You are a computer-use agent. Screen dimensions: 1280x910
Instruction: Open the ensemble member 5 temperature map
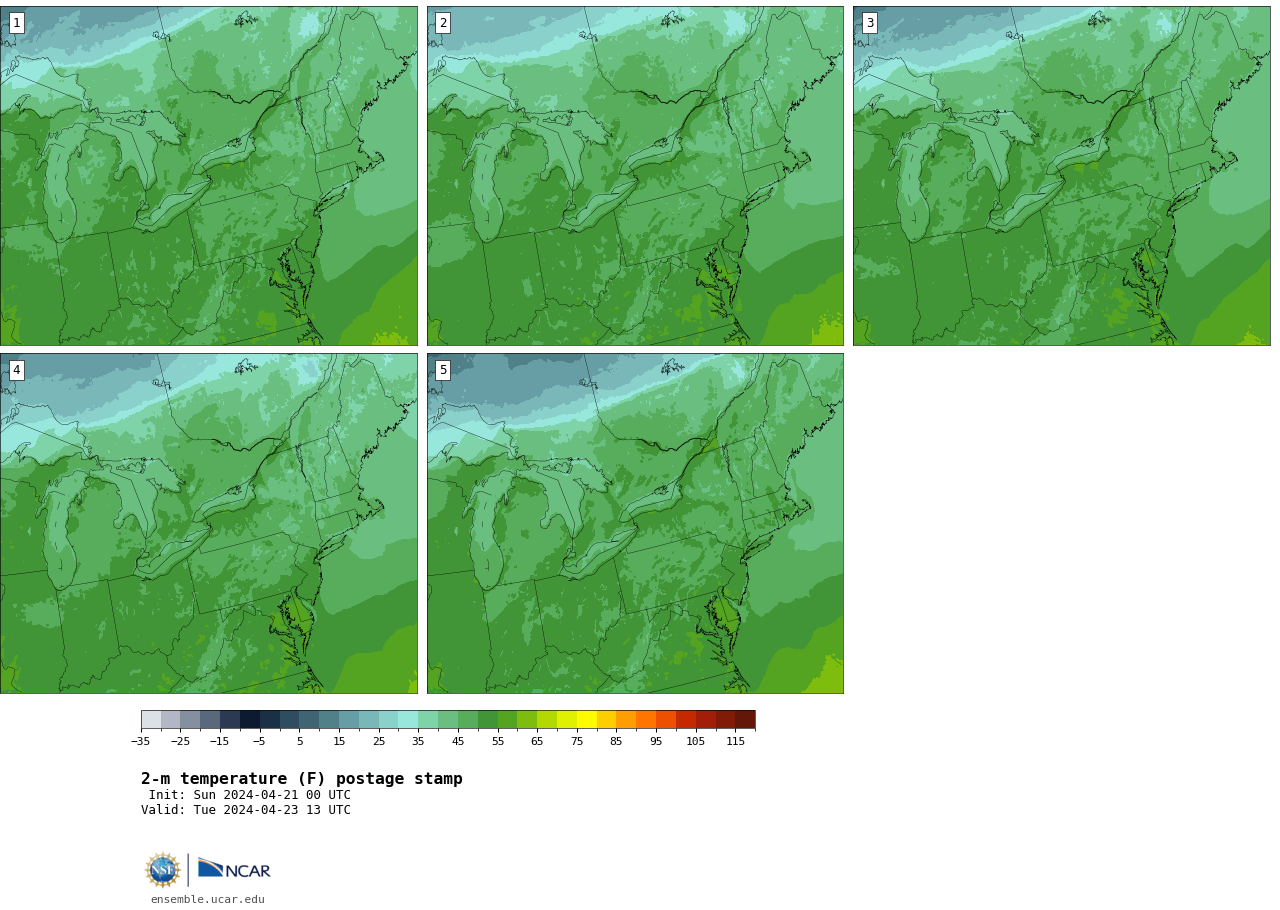click(635, 523)
